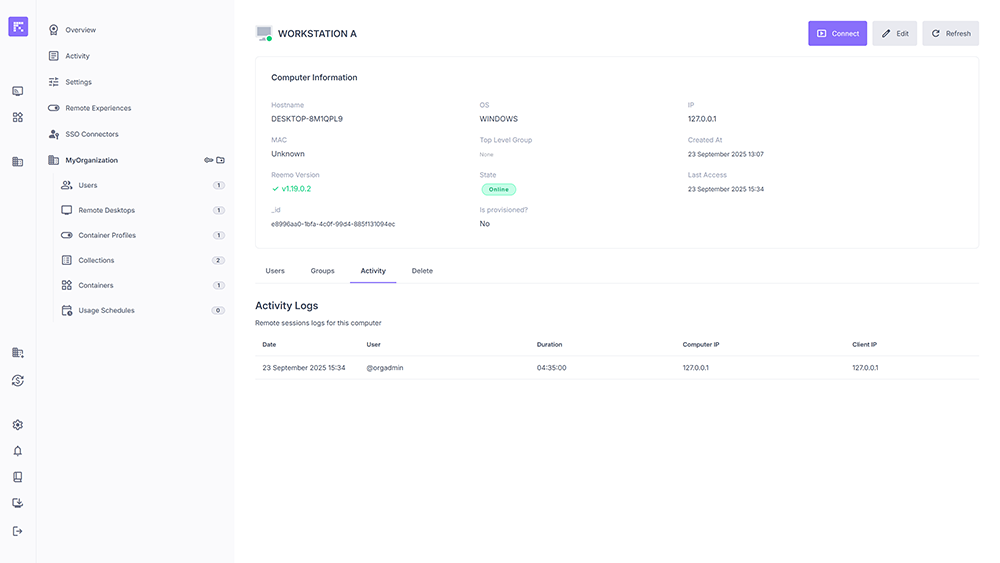Image resolution: width=1000 pixels, height=563 pixels.
Task: Click the add folder icon beside MyOrganization
Action: tap(221, 160)
